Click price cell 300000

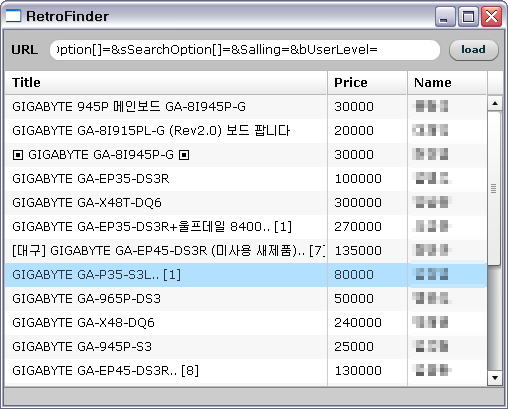coord(367,203)
